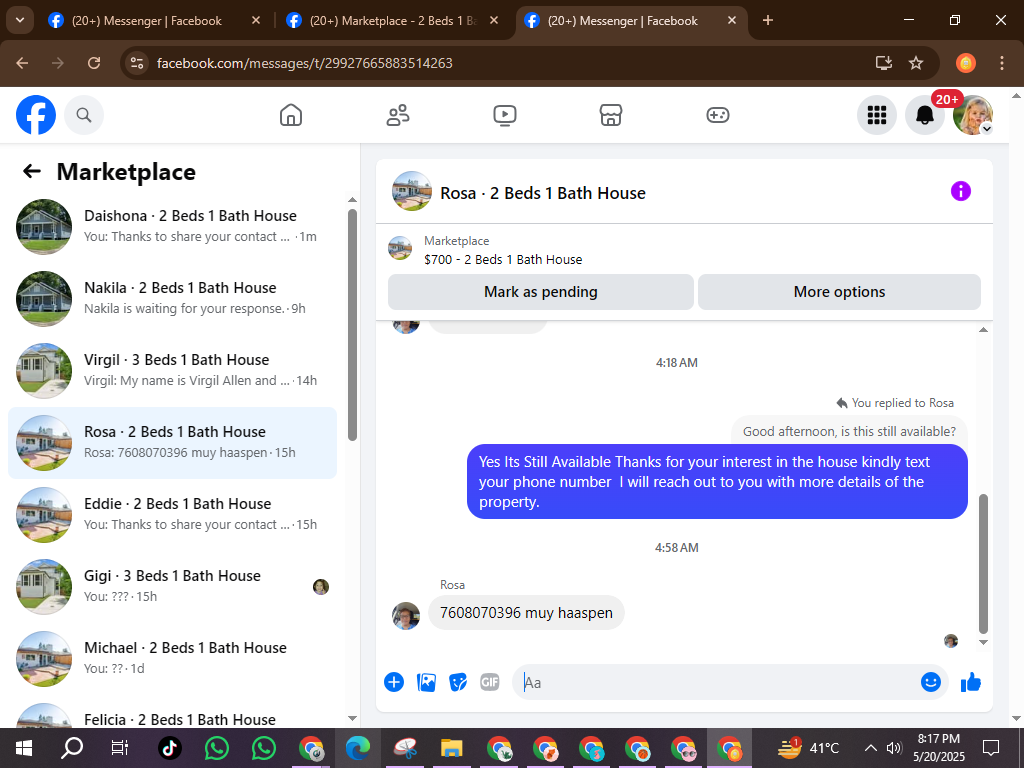Open Microsoft Edge from the taskbar
The height and width of the screenshot is (768, 1024).
(x=358, y=748)
